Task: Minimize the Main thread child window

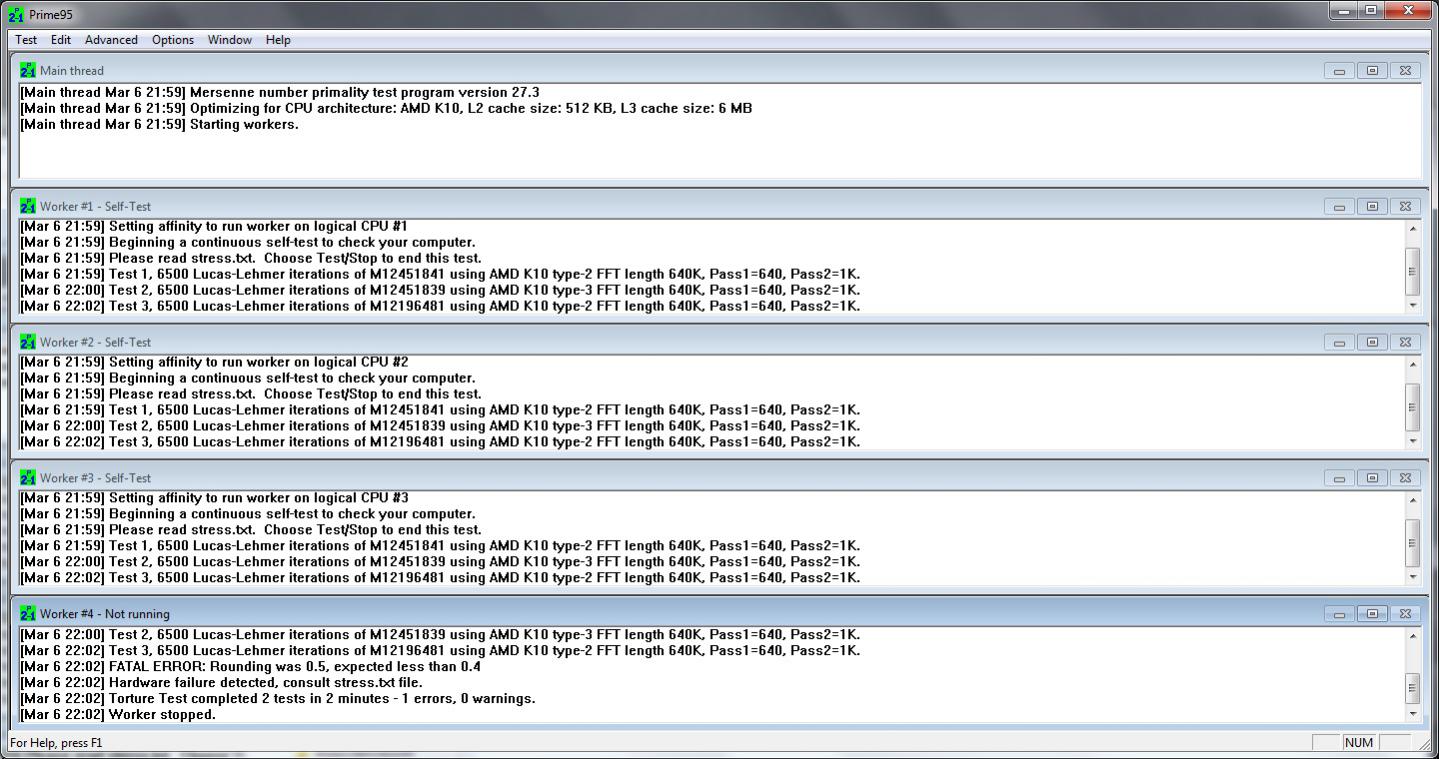Action: click(1339, 71)
